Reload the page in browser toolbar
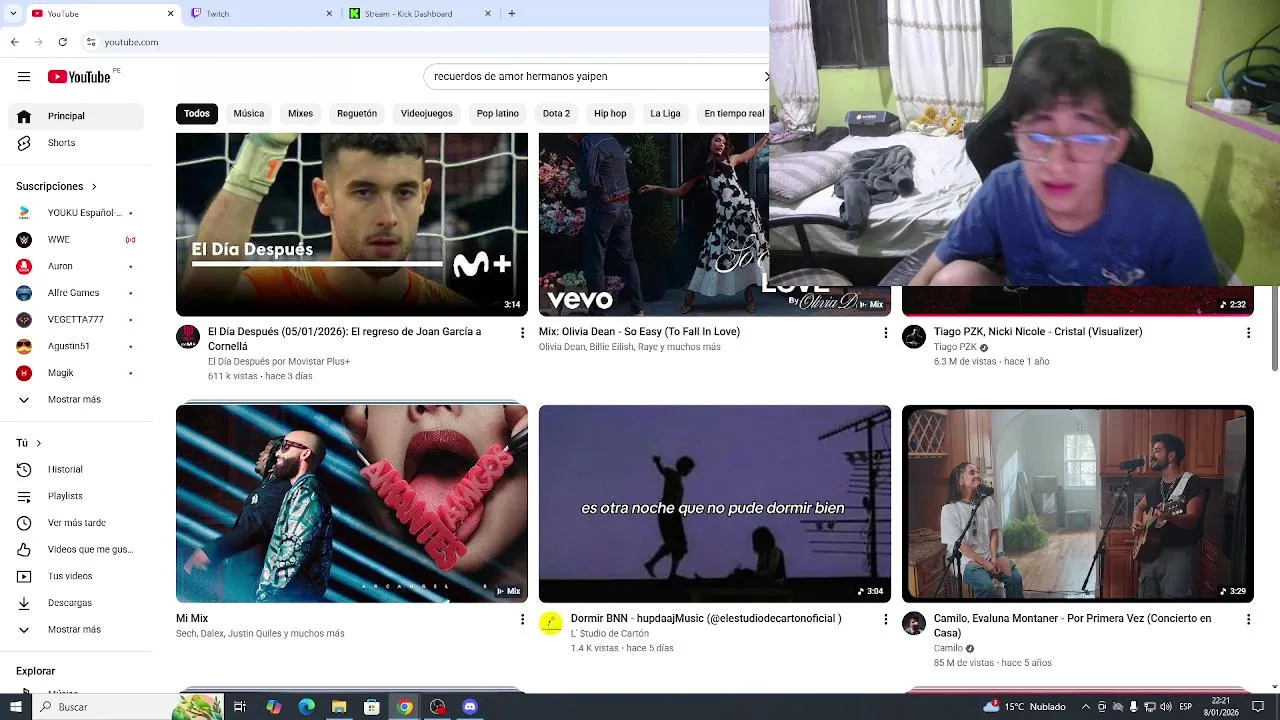 coord(63,42)
